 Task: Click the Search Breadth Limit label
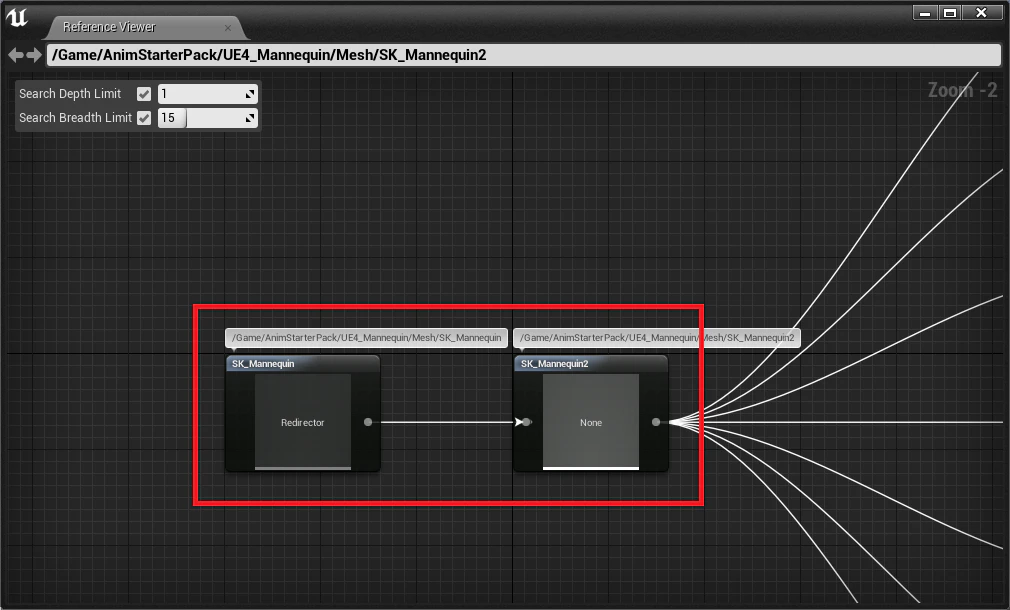(x=75, y=118)
